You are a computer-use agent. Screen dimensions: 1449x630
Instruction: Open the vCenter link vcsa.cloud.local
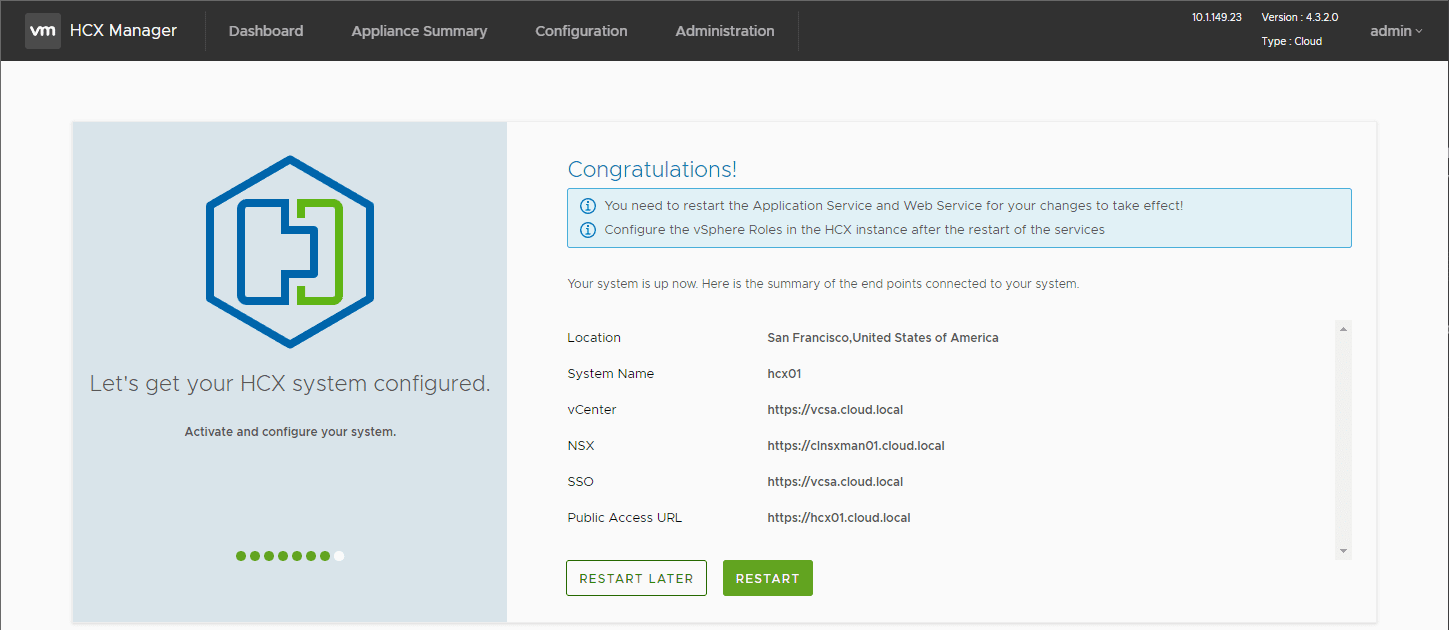point(835,409)
